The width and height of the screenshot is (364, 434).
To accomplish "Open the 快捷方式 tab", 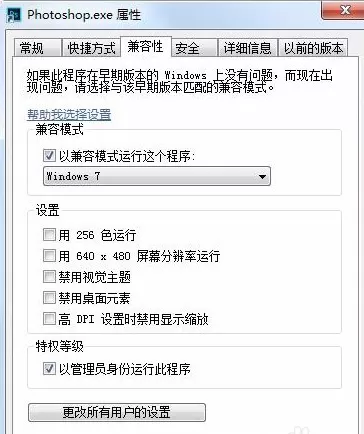I will tap(91, 48).
